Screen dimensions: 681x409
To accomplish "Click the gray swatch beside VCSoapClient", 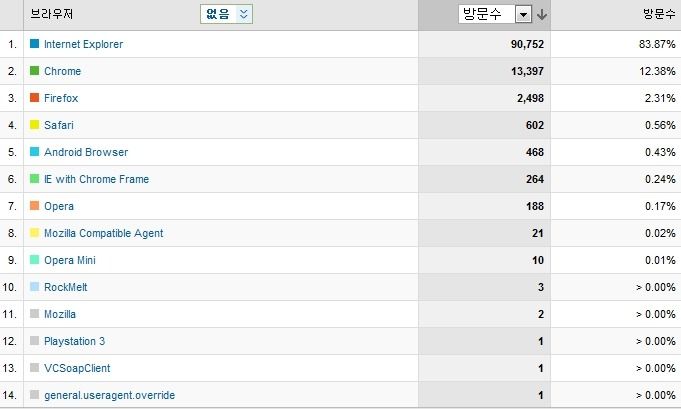I will click(x=34, y=367).
